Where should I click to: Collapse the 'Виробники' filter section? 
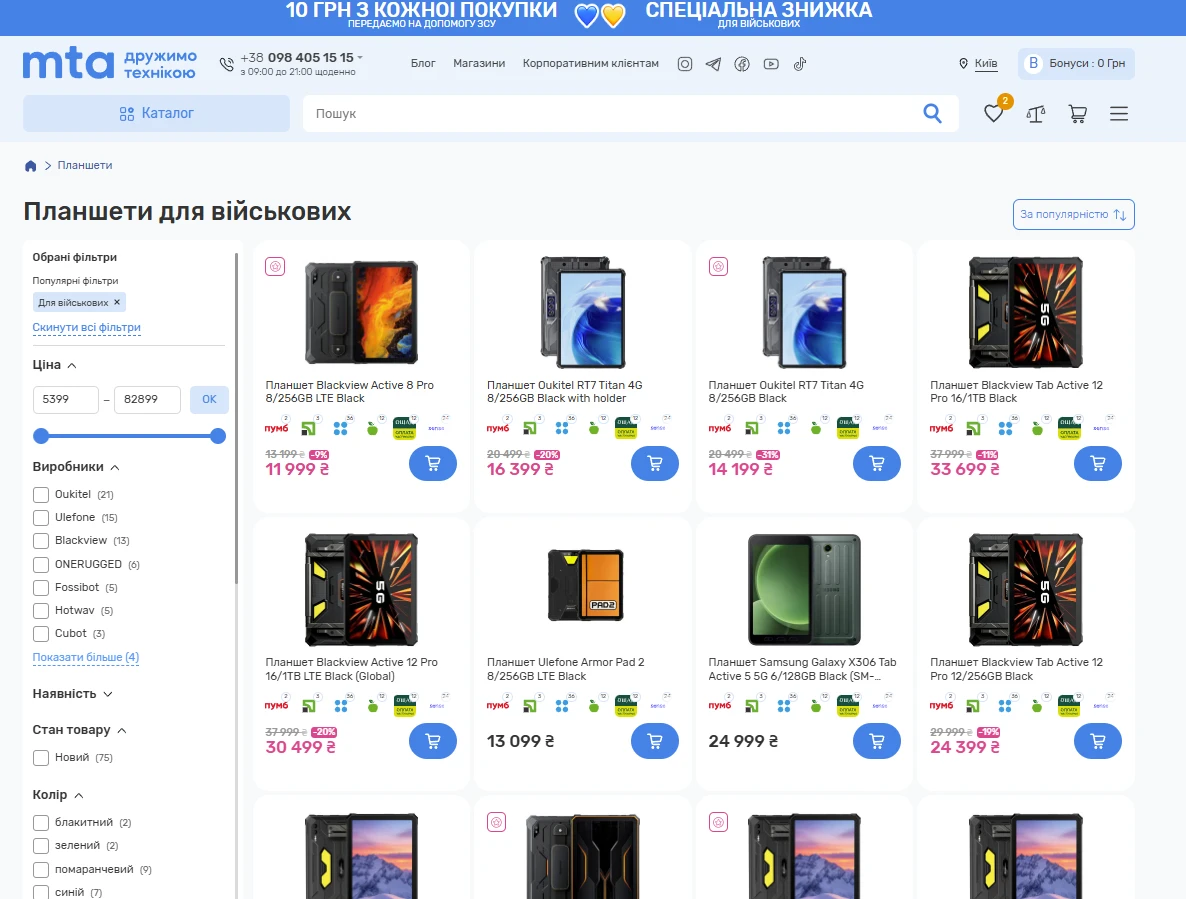point(115,467)
